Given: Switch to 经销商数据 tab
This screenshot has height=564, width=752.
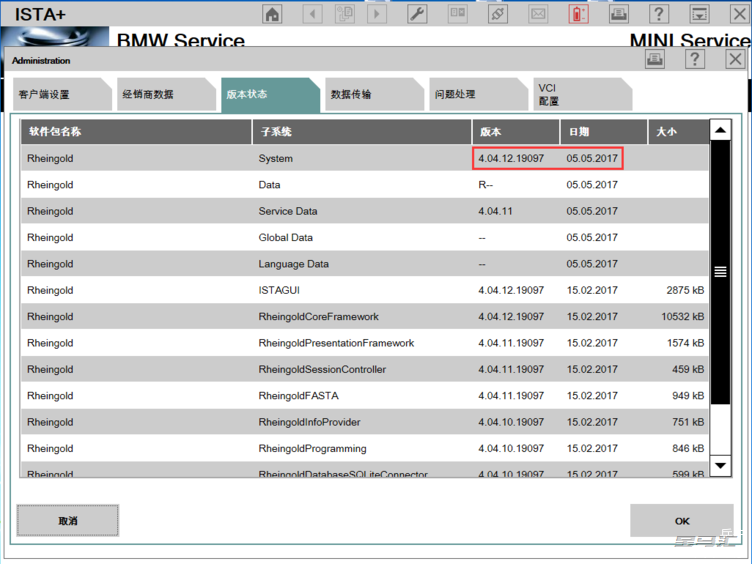Looking at the screenshot, I should point(166,94).
